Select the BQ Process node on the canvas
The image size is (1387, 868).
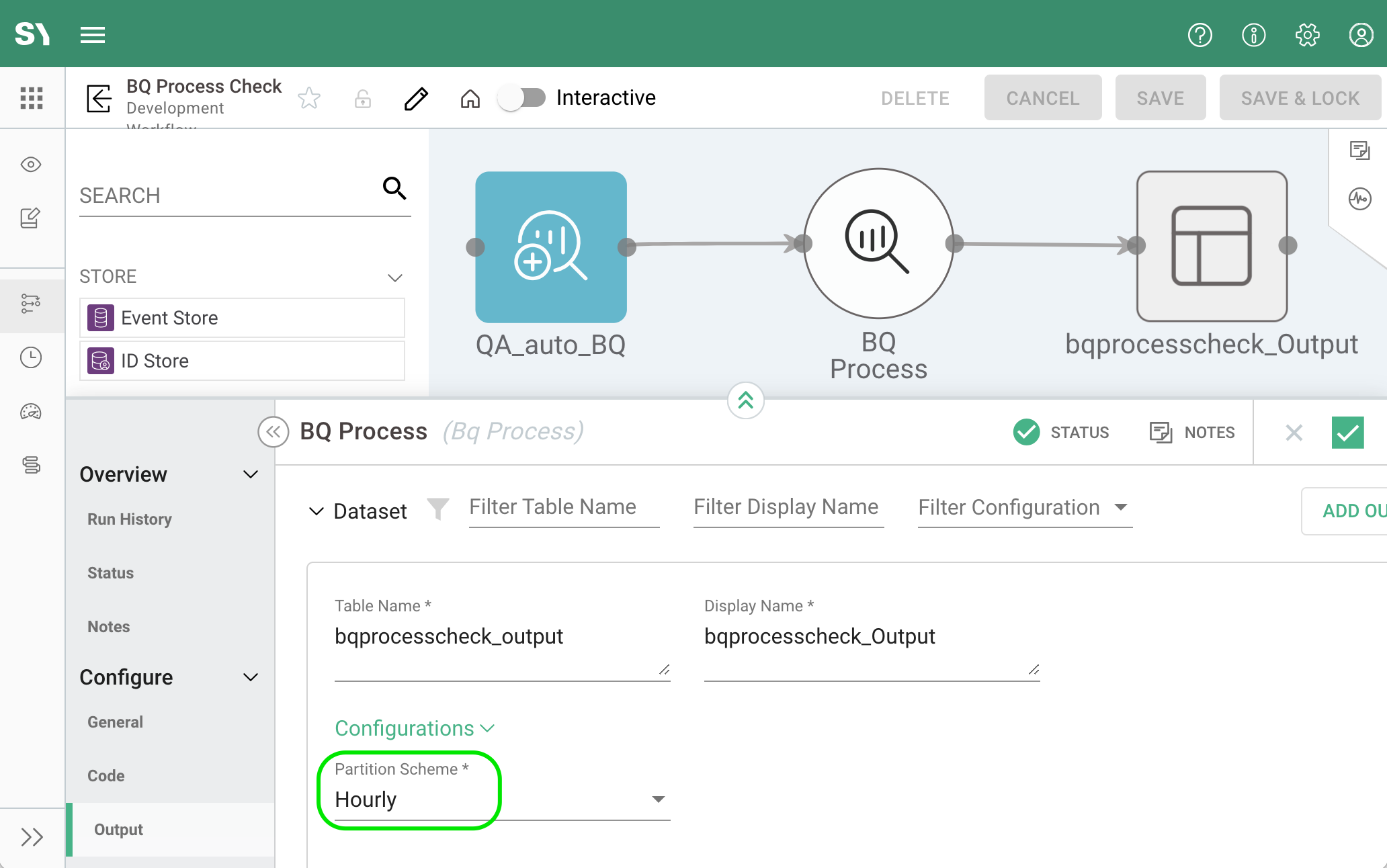tap(878, 243)
